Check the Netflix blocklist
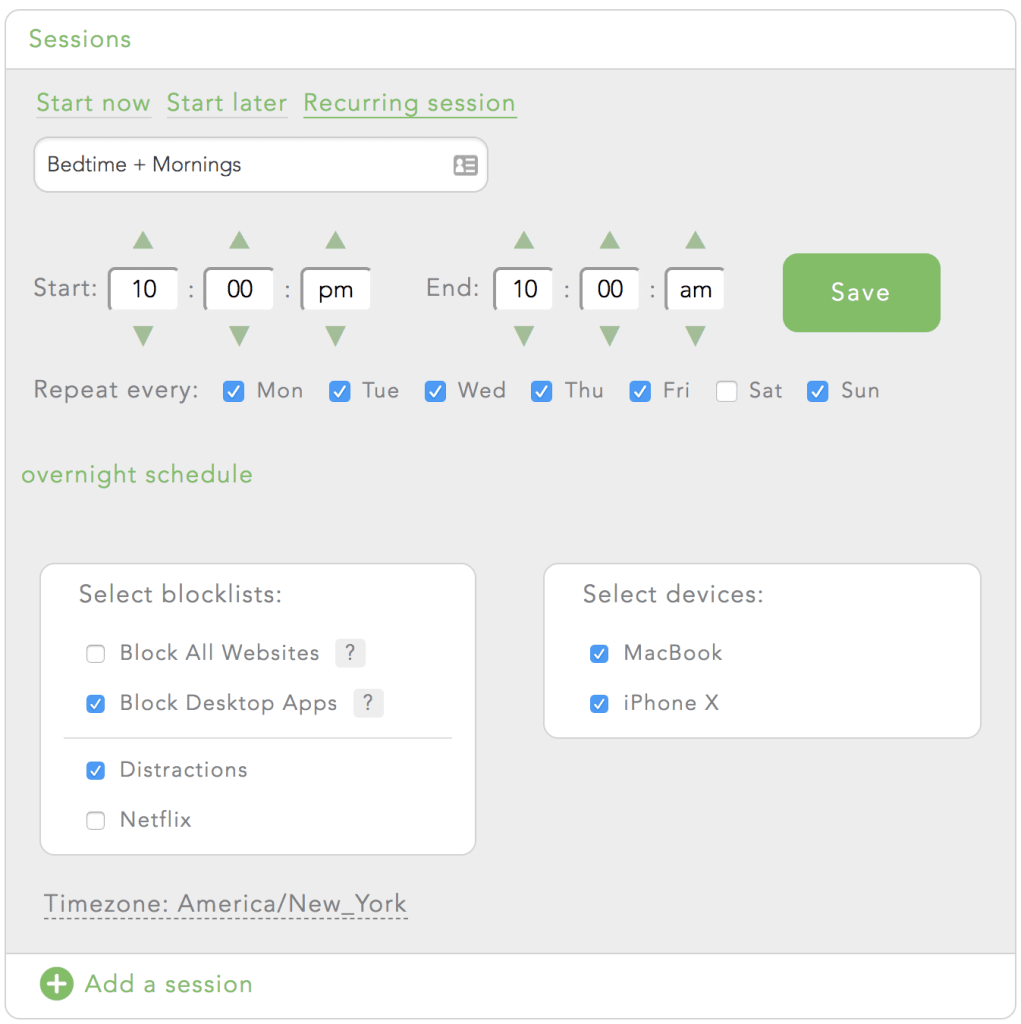 click(x=95, y=820)
